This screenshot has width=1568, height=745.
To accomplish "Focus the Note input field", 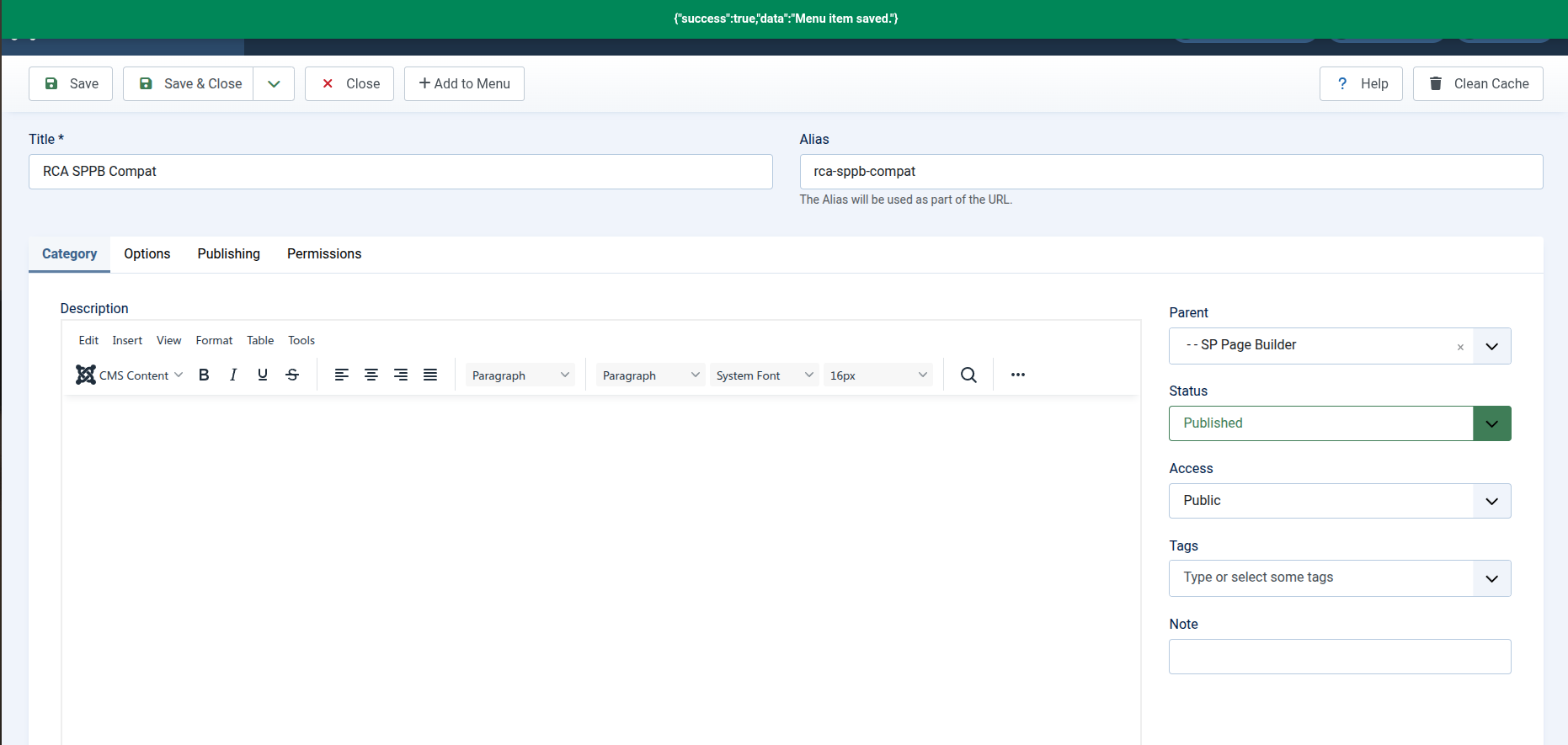I will pos(1340,657).
